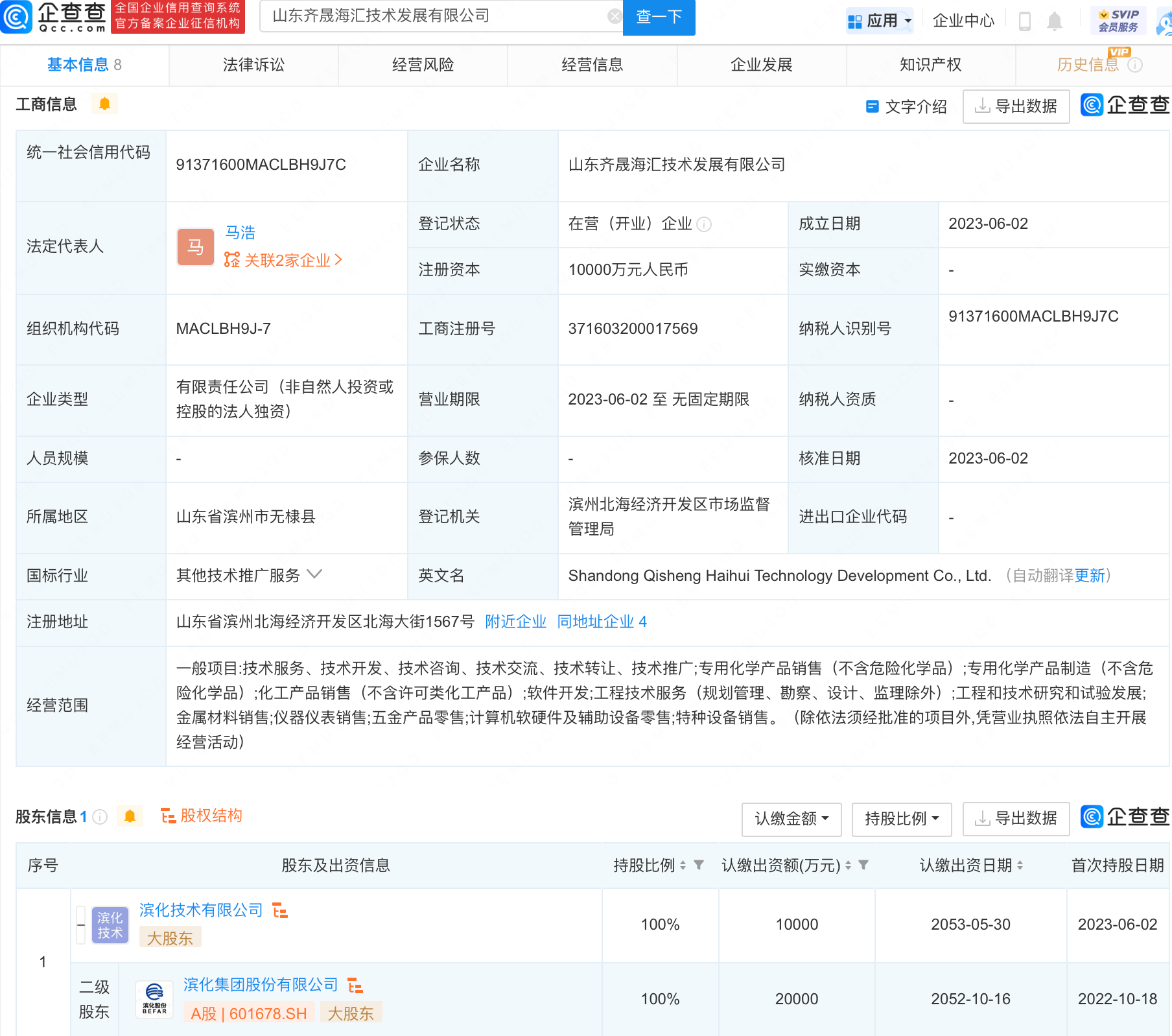Viewport: 1172px width, 1036px height.
Task: Switch to the 基本信息 tab
Action: [84, 65]
